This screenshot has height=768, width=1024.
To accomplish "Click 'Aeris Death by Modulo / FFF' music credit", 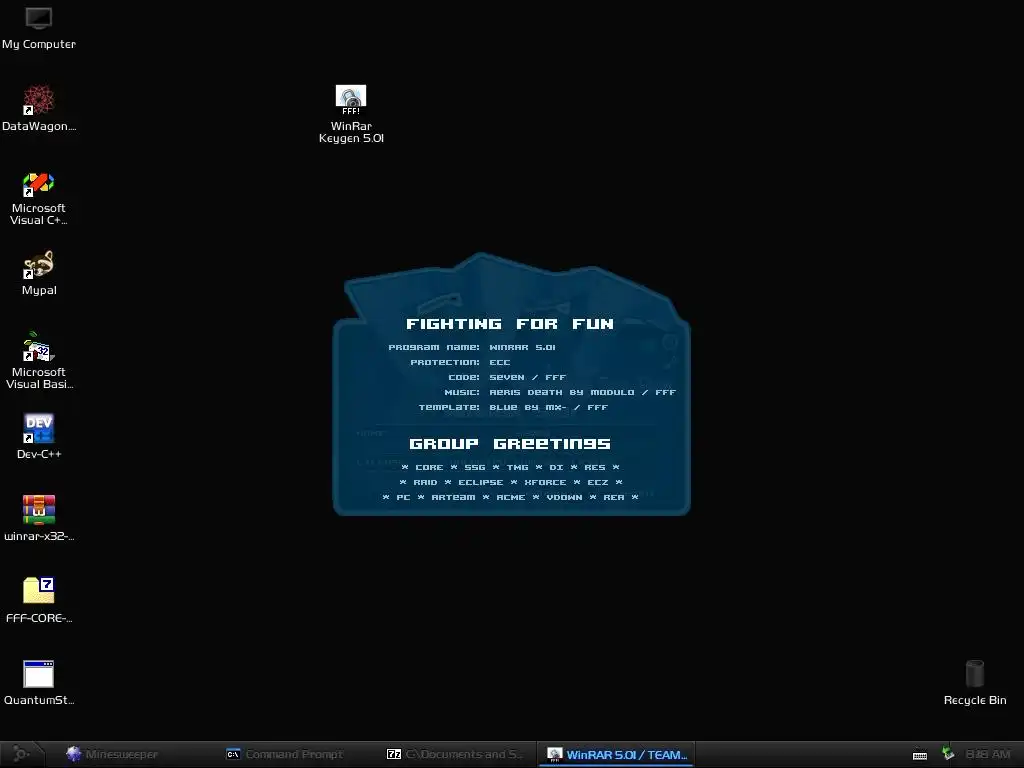I will (583, 392).
